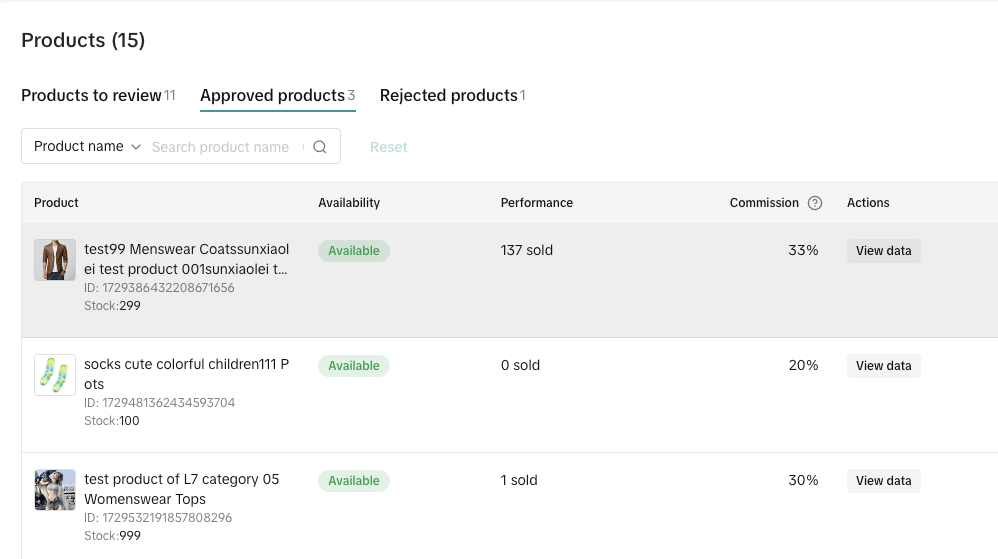Open the colorful socks product thumbnail
The width and height of the screenshot is (998, 559).
point(55,375)
